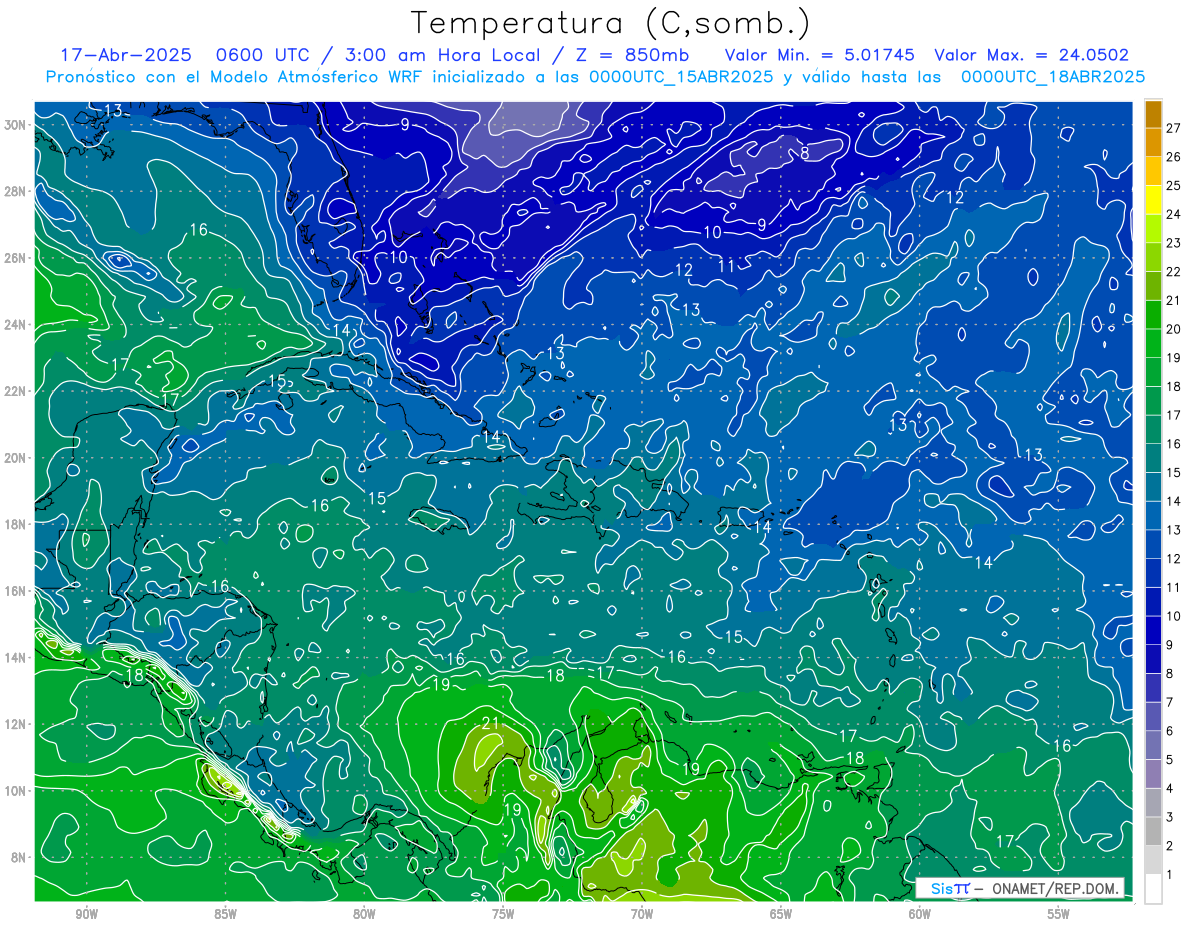
Task: Click the SisTT ONAMET/REP.DOM. logo box
Action: (x=1019, y=888)
